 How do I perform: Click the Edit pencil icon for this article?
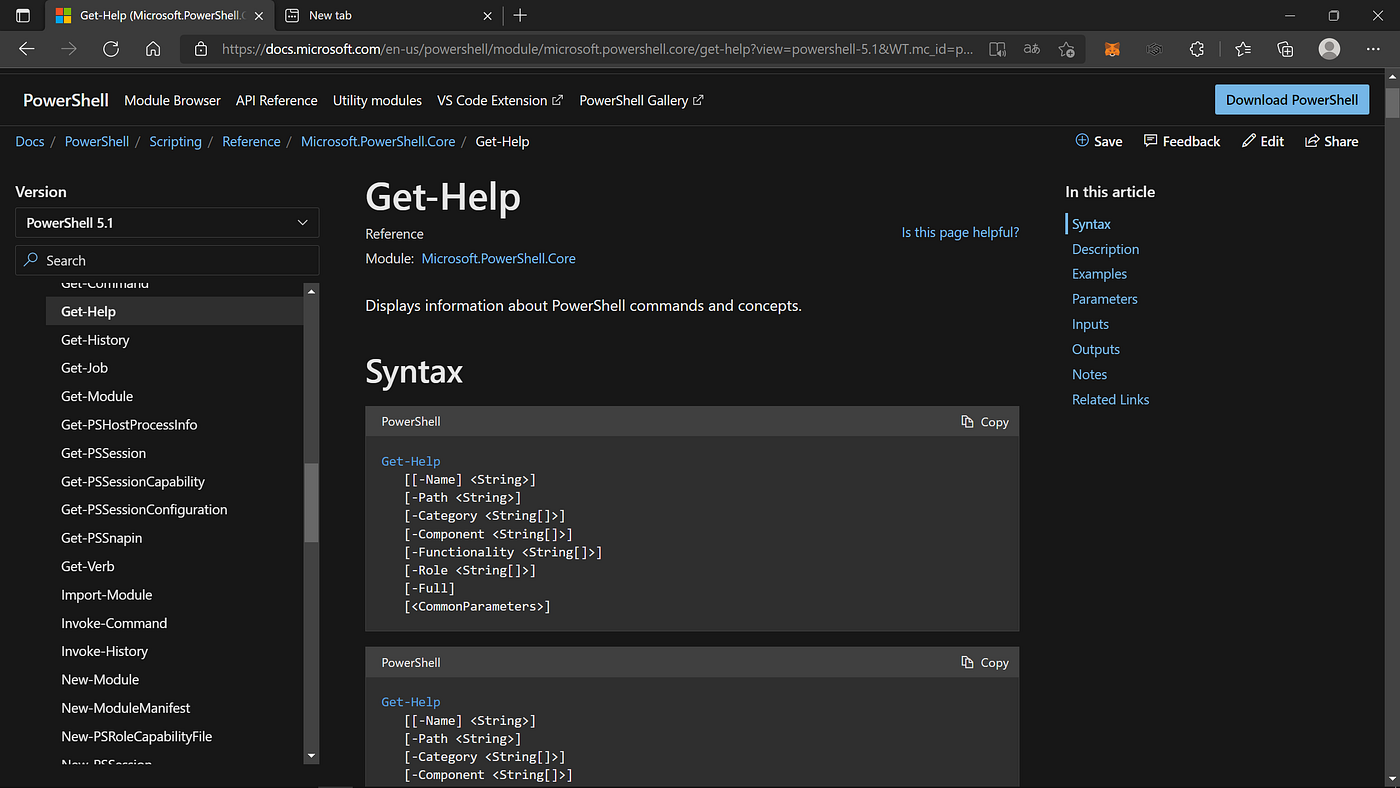click(1262, 141)
